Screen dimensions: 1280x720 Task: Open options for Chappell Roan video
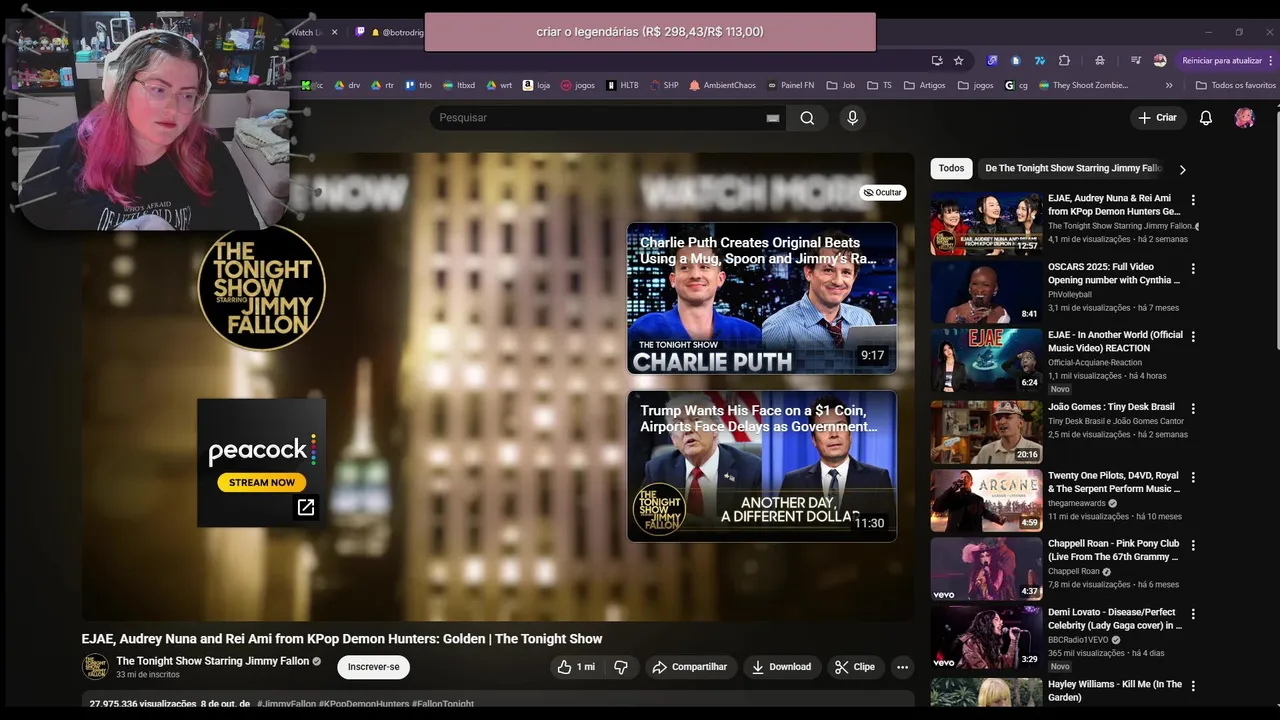pos(1193,546)
